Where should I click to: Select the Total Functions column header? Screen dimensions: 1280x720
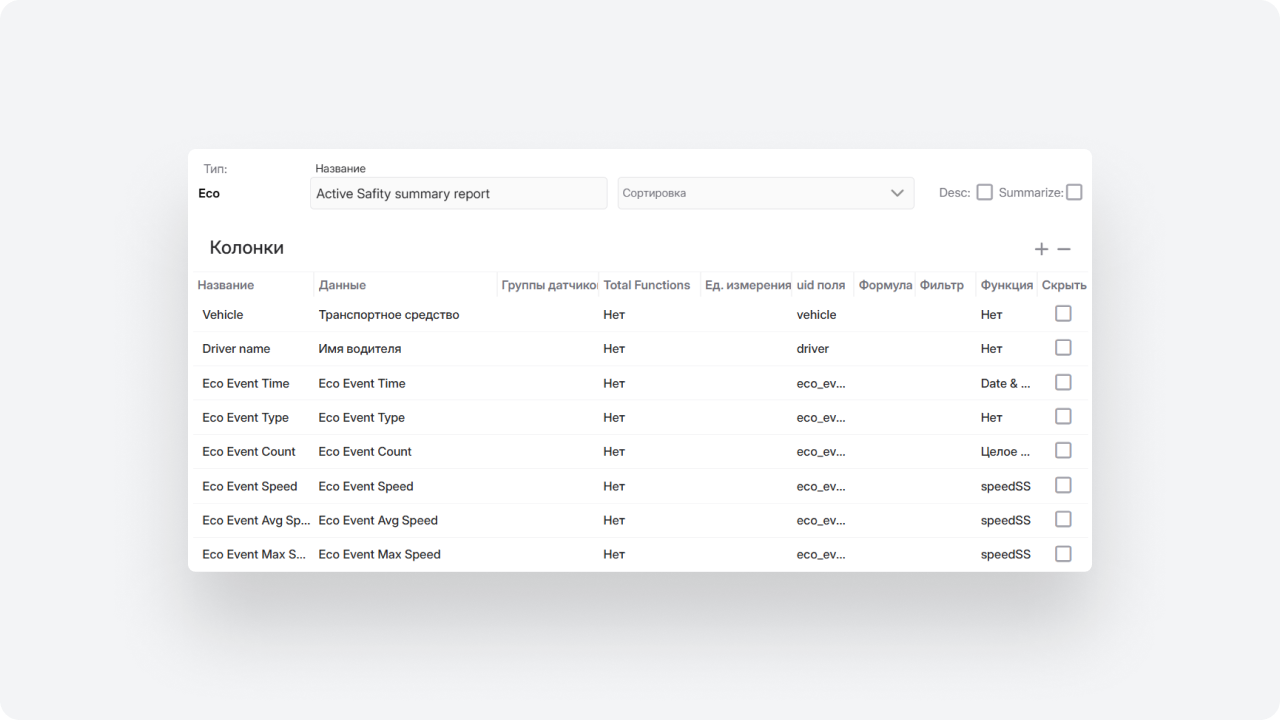pyautogui.click(x=646, y=285)
